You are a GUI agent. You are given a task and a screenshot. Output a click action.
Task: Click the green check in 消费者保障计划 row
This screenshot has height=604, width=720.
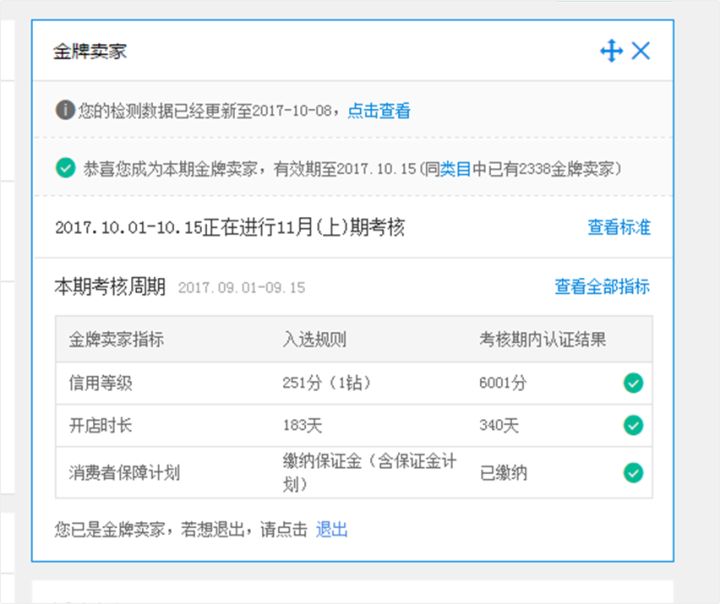click(x=633, y=473)
